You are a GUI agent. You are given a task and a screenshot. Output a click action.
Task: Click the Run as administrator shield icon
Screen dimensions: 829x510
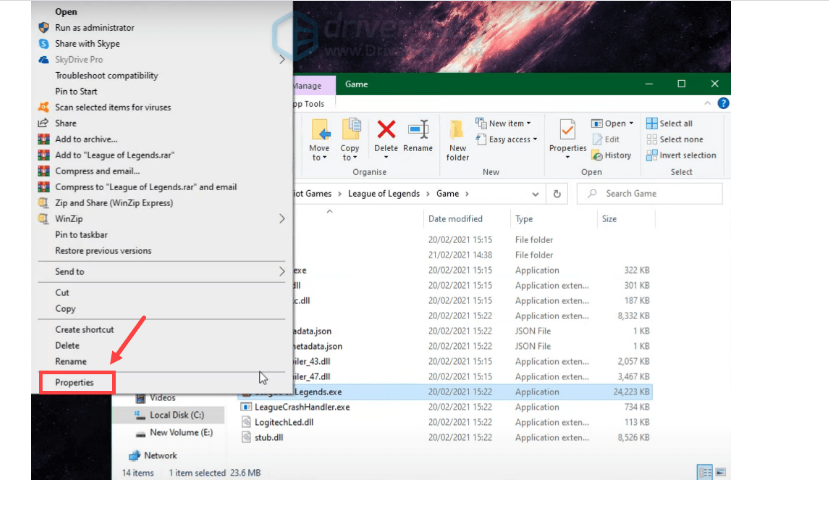[x=44, y=27]
